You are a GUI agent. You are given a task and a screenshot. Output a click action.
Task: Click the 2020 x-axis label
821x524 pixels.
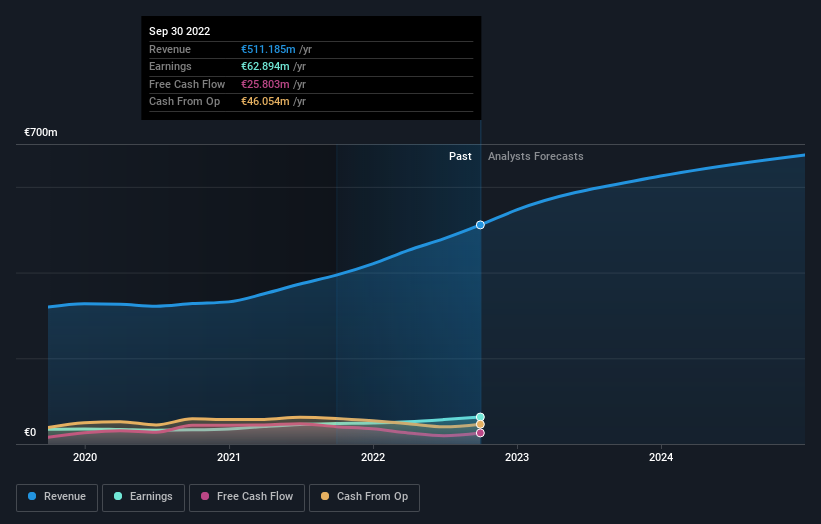85,458
